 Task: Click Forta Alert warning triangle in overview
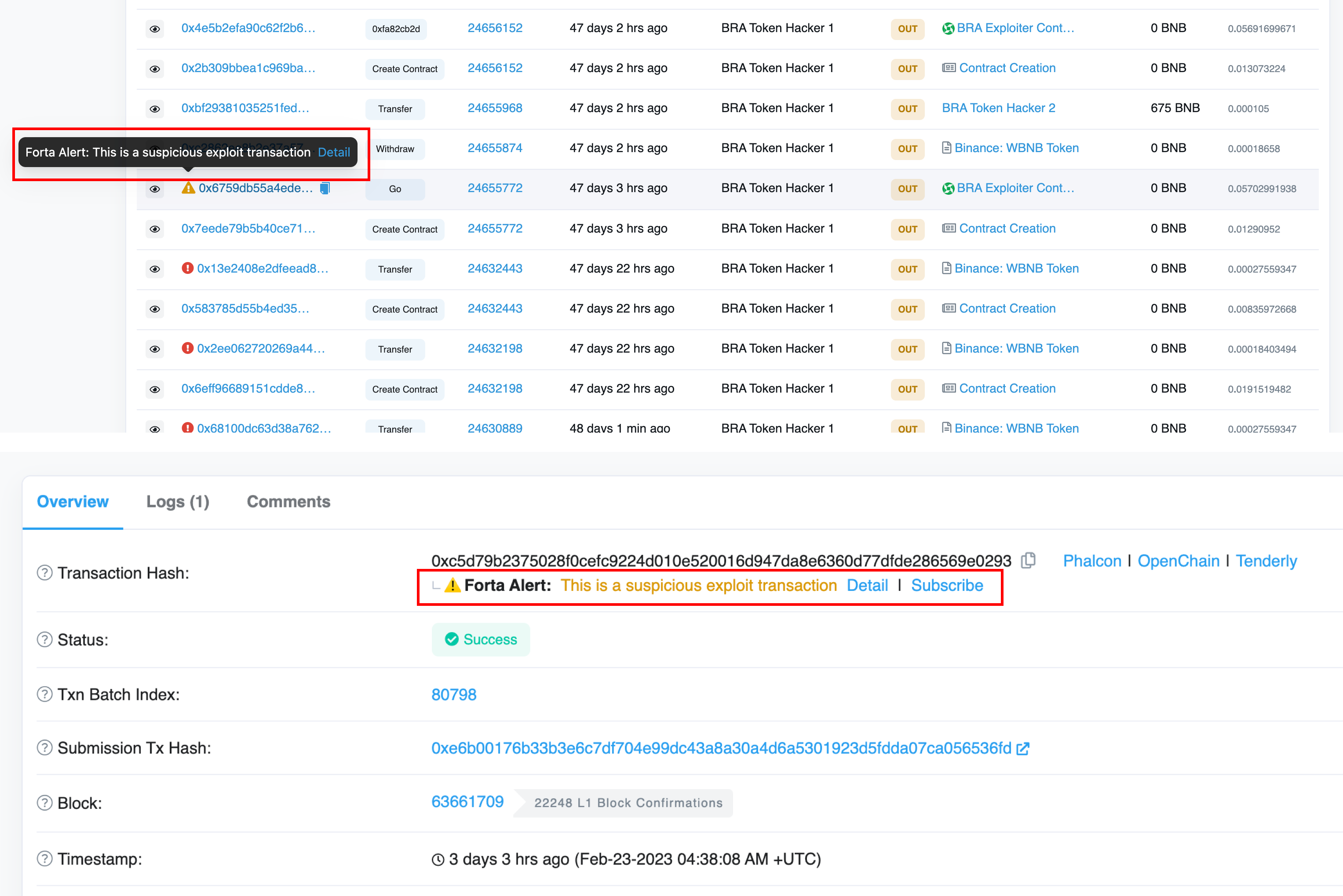tap(453, 585)
